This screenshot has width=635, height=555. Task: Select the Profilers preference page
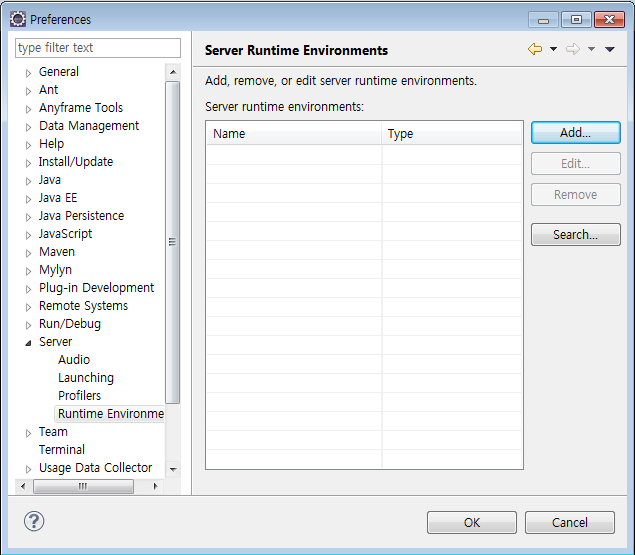(79, 396)
